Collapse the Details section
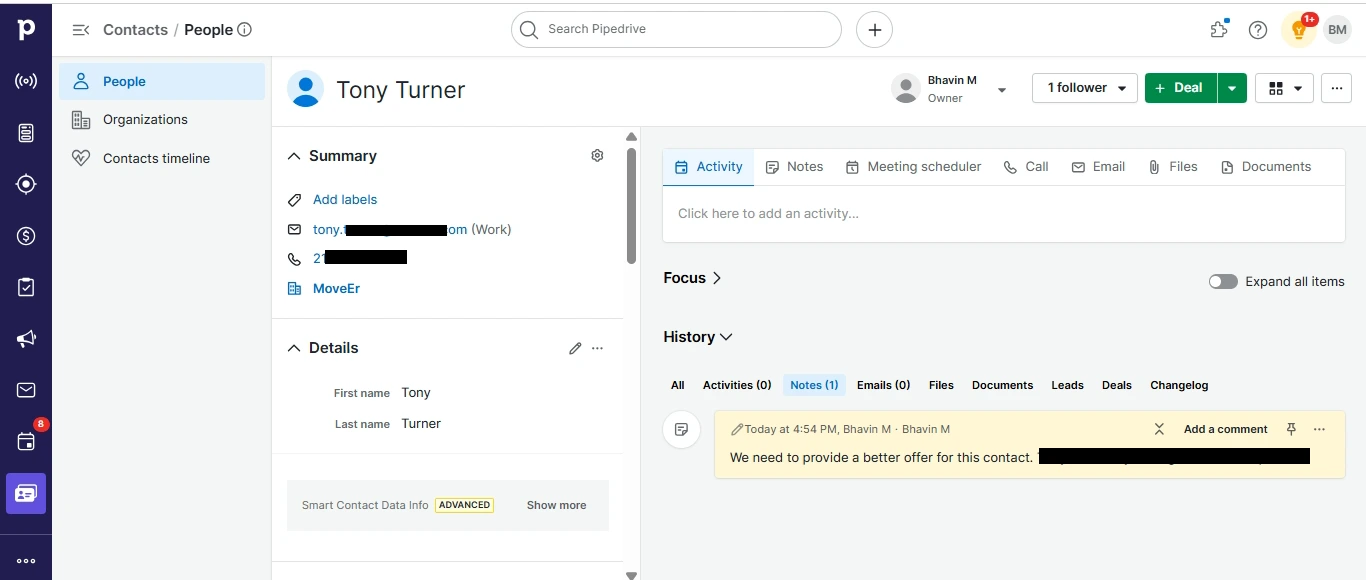This screenshot has width=1366, height=580. pyautogui.click(x=294, y=348)
